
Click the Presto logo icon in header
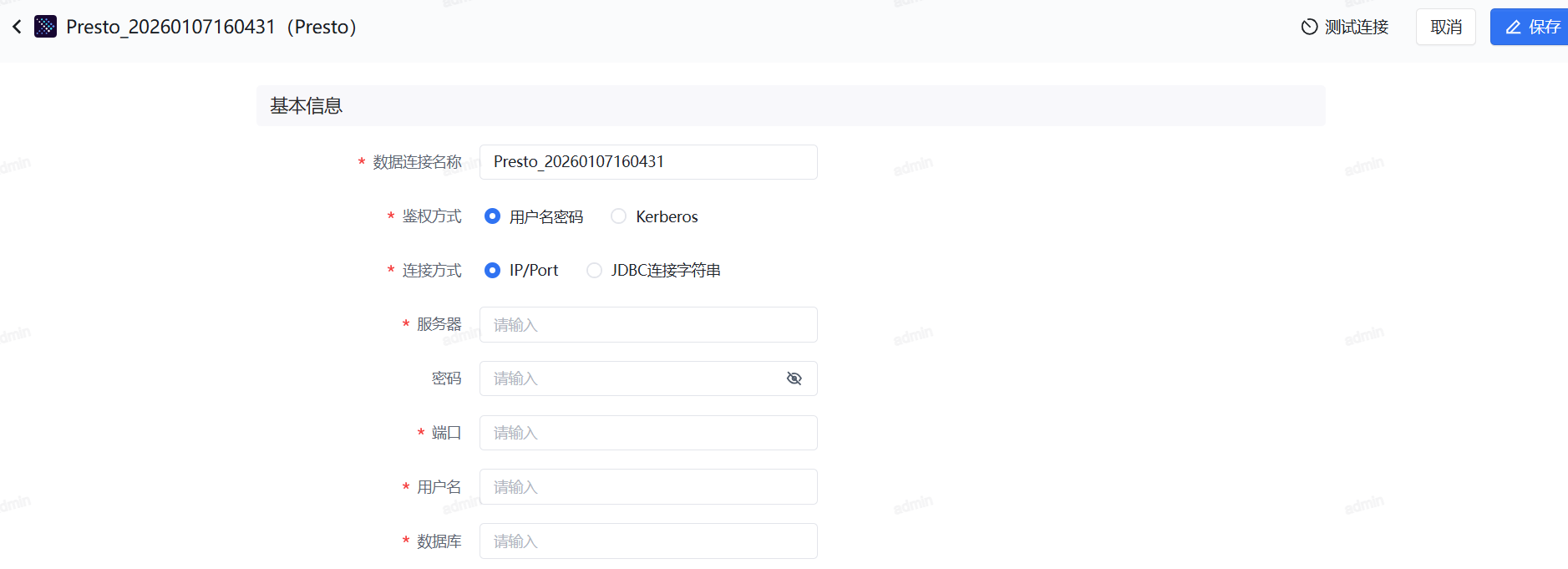45,27
